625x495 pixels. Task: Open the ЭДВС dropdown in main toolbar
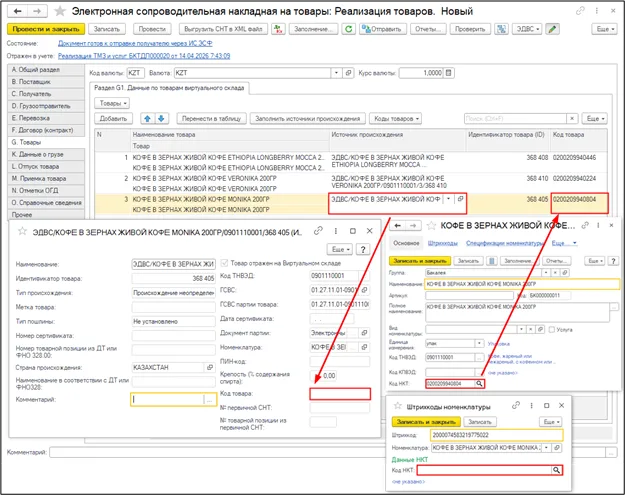click(x=527, y=29)
